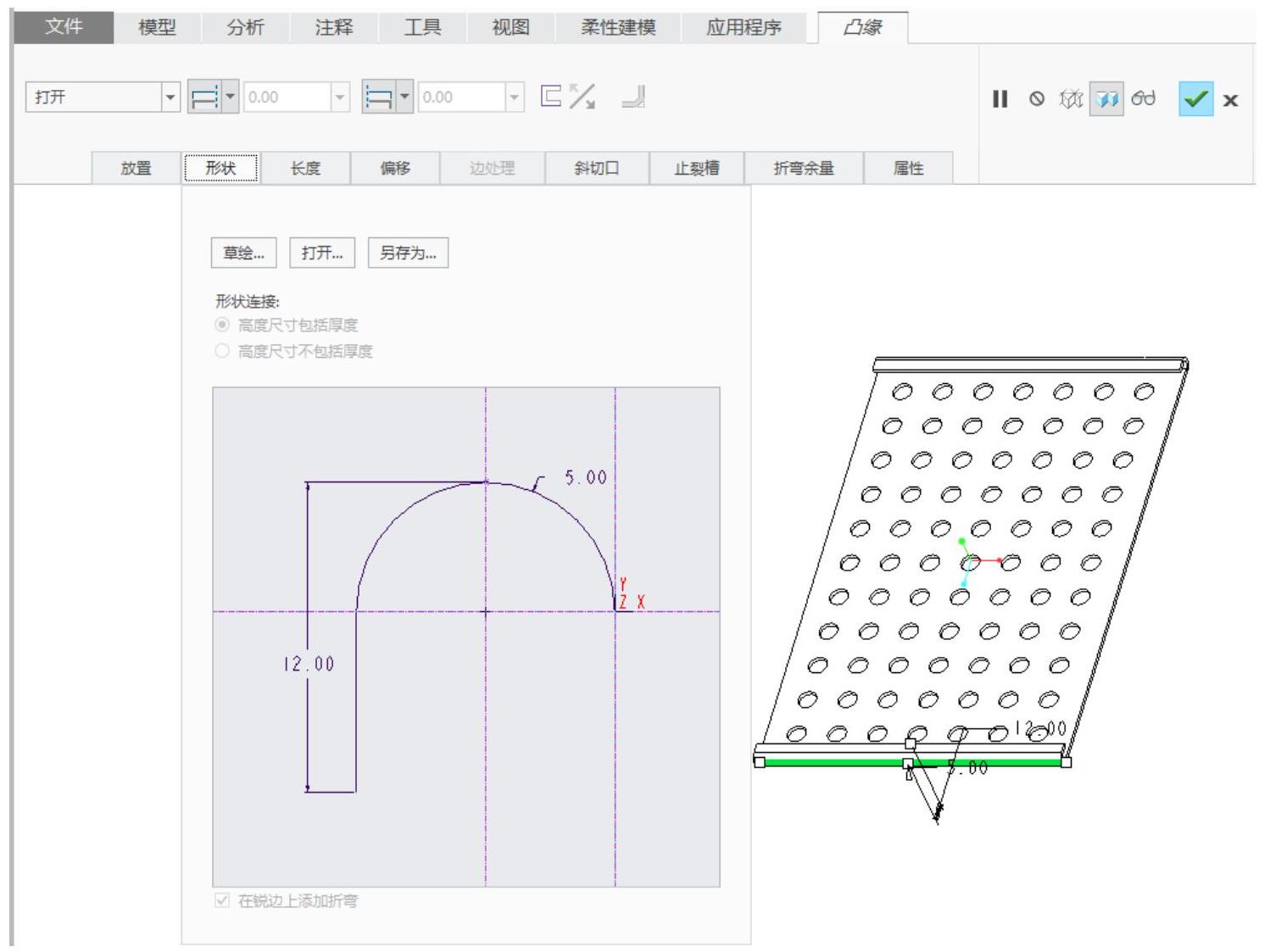Click the first end length type icon
The height and width of the screenshot is (952, 1270).
[203, 97]
